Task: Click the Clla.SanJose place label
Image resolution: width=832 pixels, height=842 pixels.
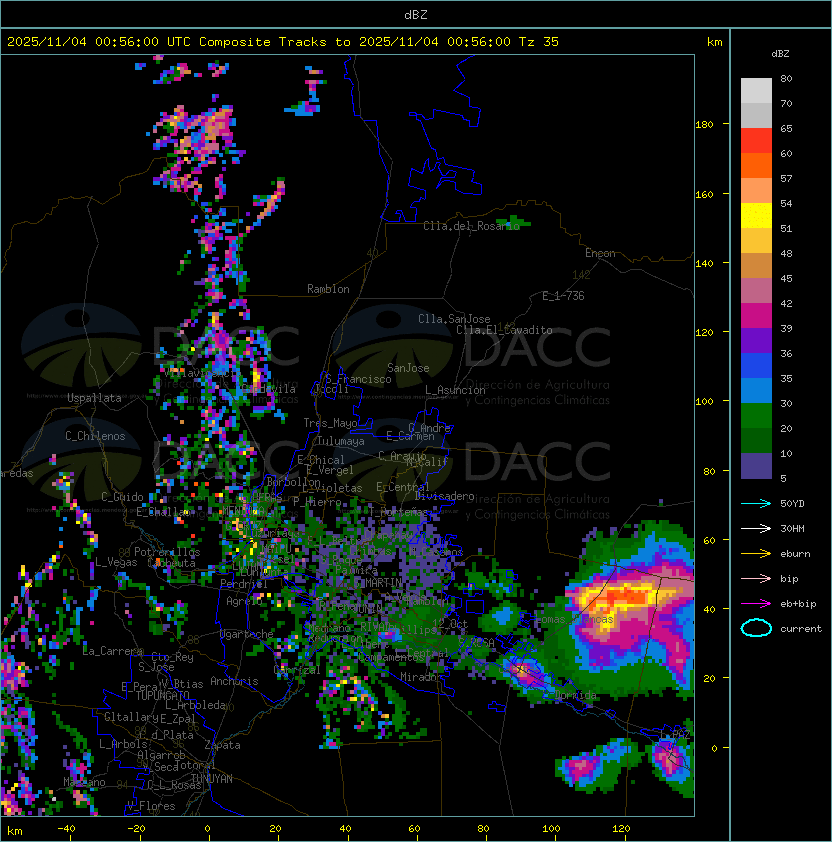Action: click(x=454, y=319)
